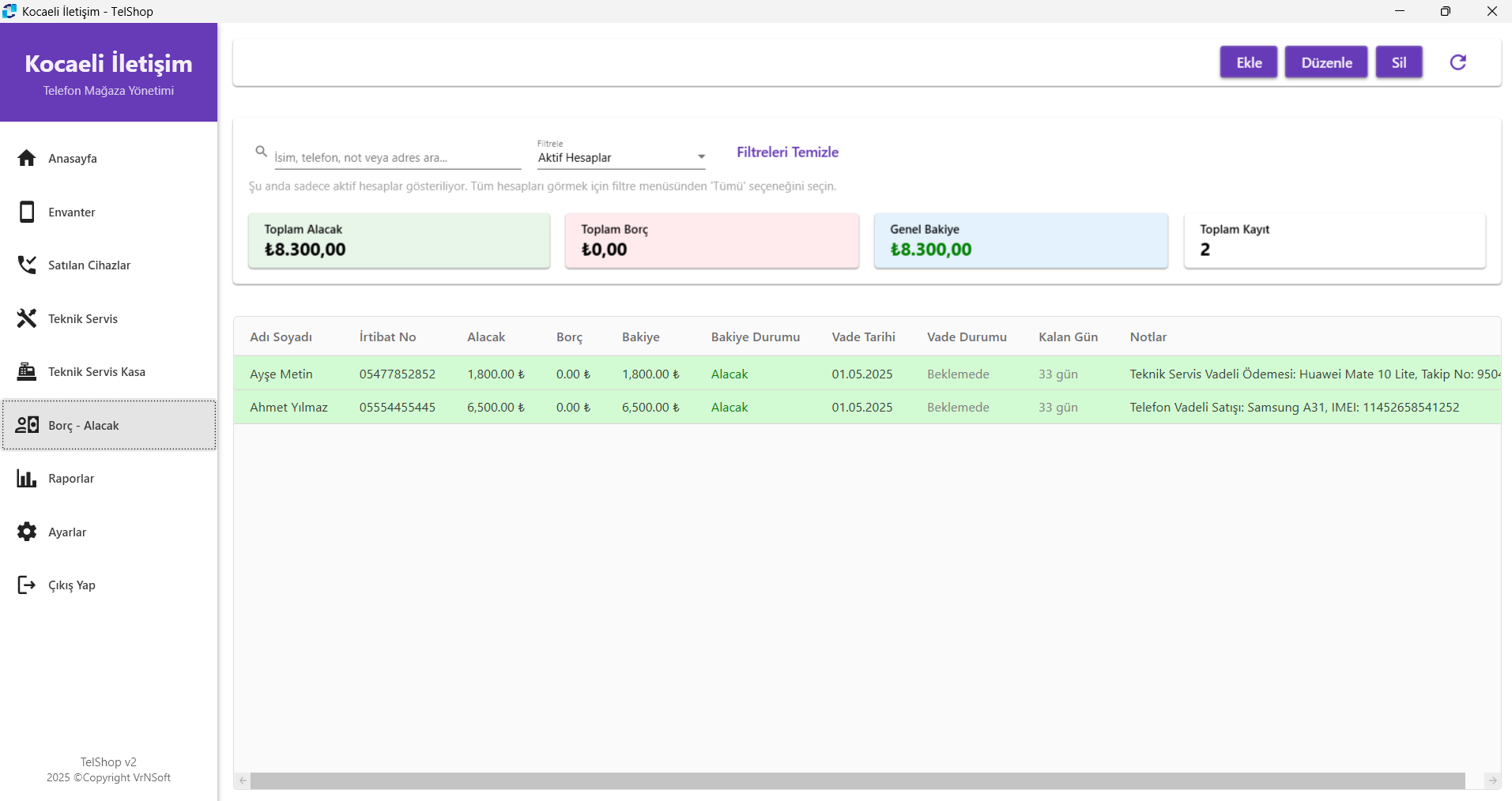
Task: Open Raporlar using the bar chart icon
Action: pyautogui.click(x=27, y=479)
